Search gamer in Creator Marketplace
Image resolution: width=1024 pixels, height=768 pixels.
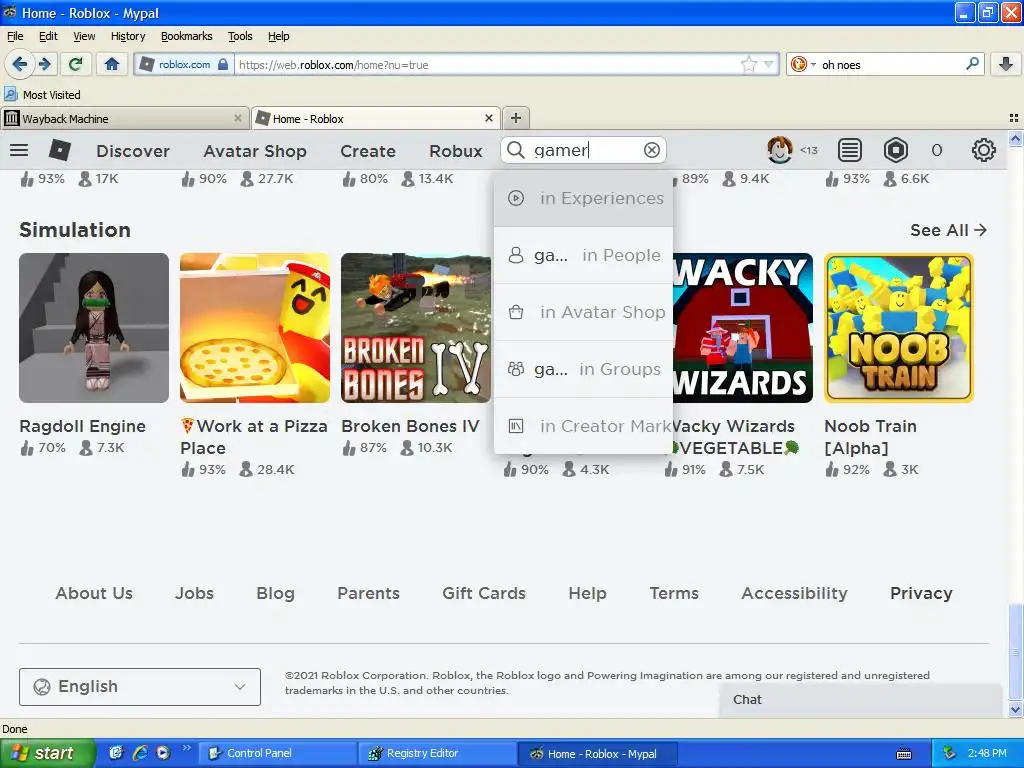pyautogui.click(x=584, y=426)
